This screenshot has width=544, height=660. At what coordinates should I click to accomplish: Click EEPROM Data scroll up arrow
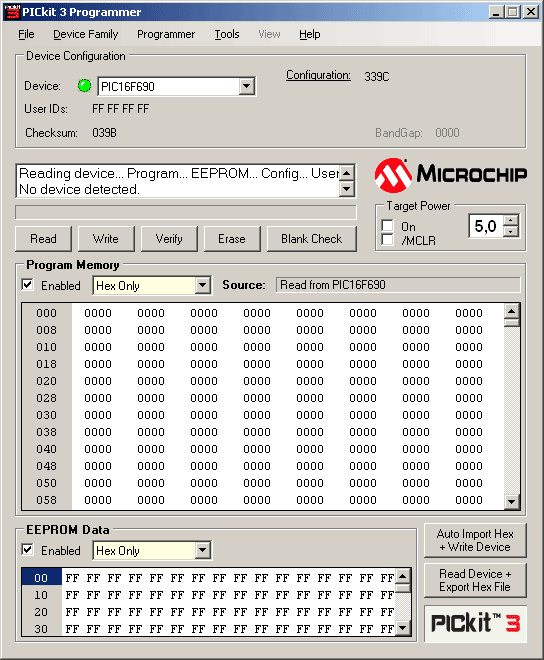[x=403, y=576]
